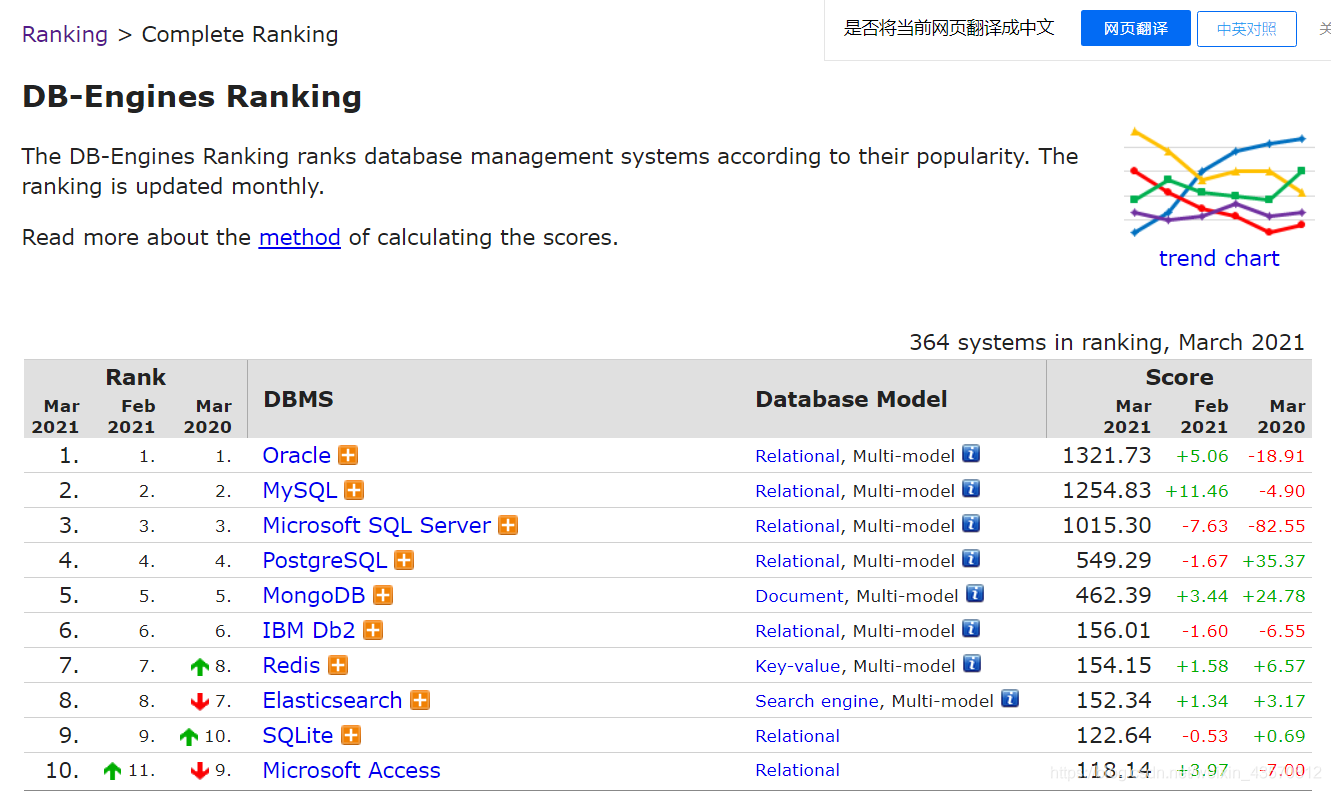Click Relational model link in Microsoft Access row

click(798, 770)
